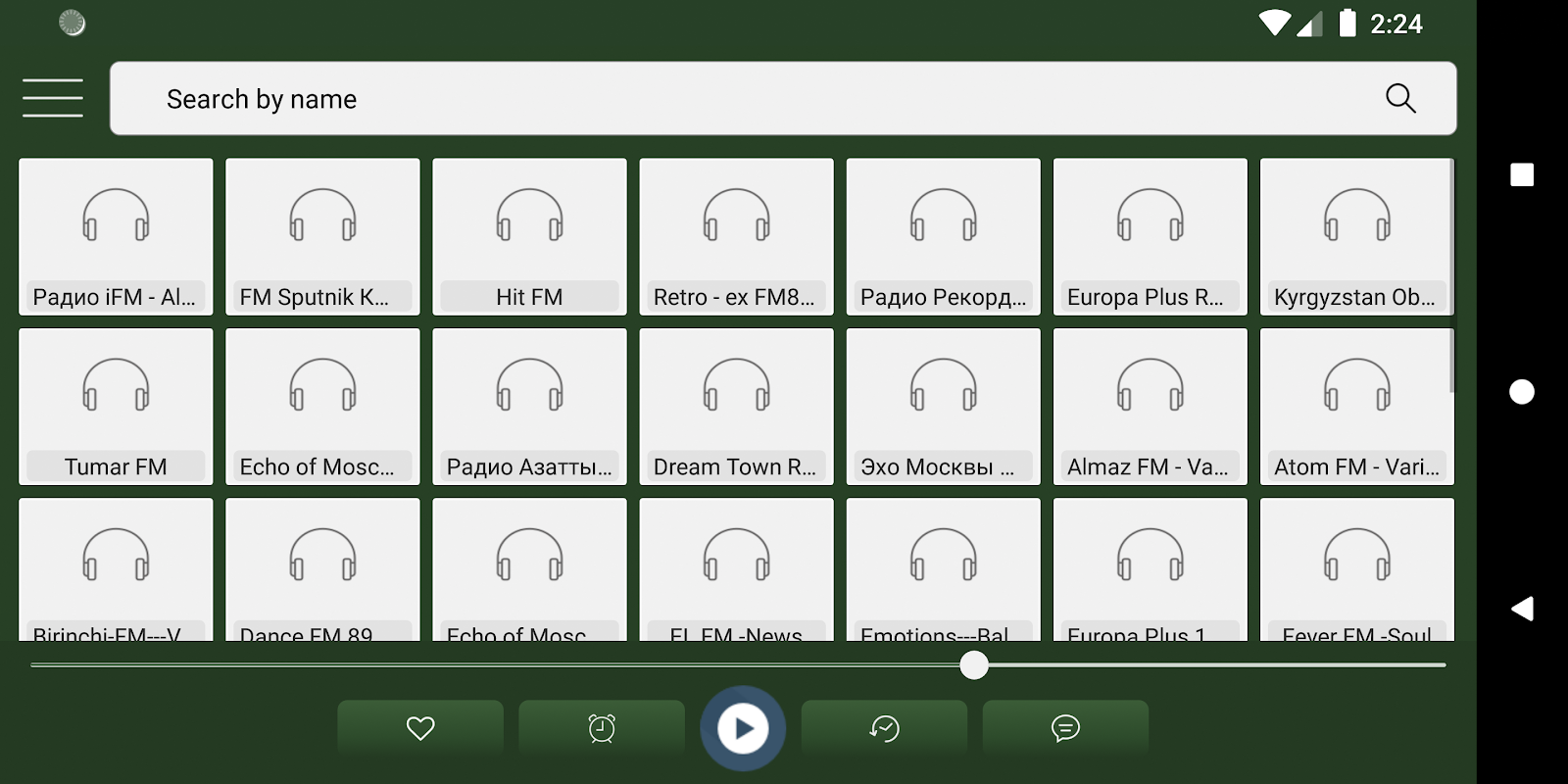Focus the Search by name field
1568x784 pixels.
782,98
